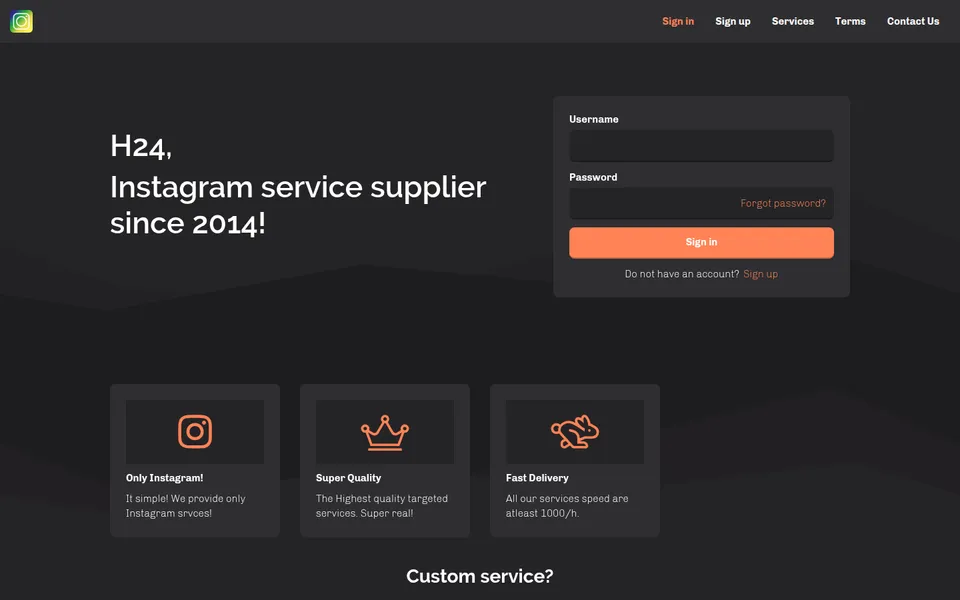View the Terms page
Viewport: 960px width, 600px height.
[x=850, y=21]
